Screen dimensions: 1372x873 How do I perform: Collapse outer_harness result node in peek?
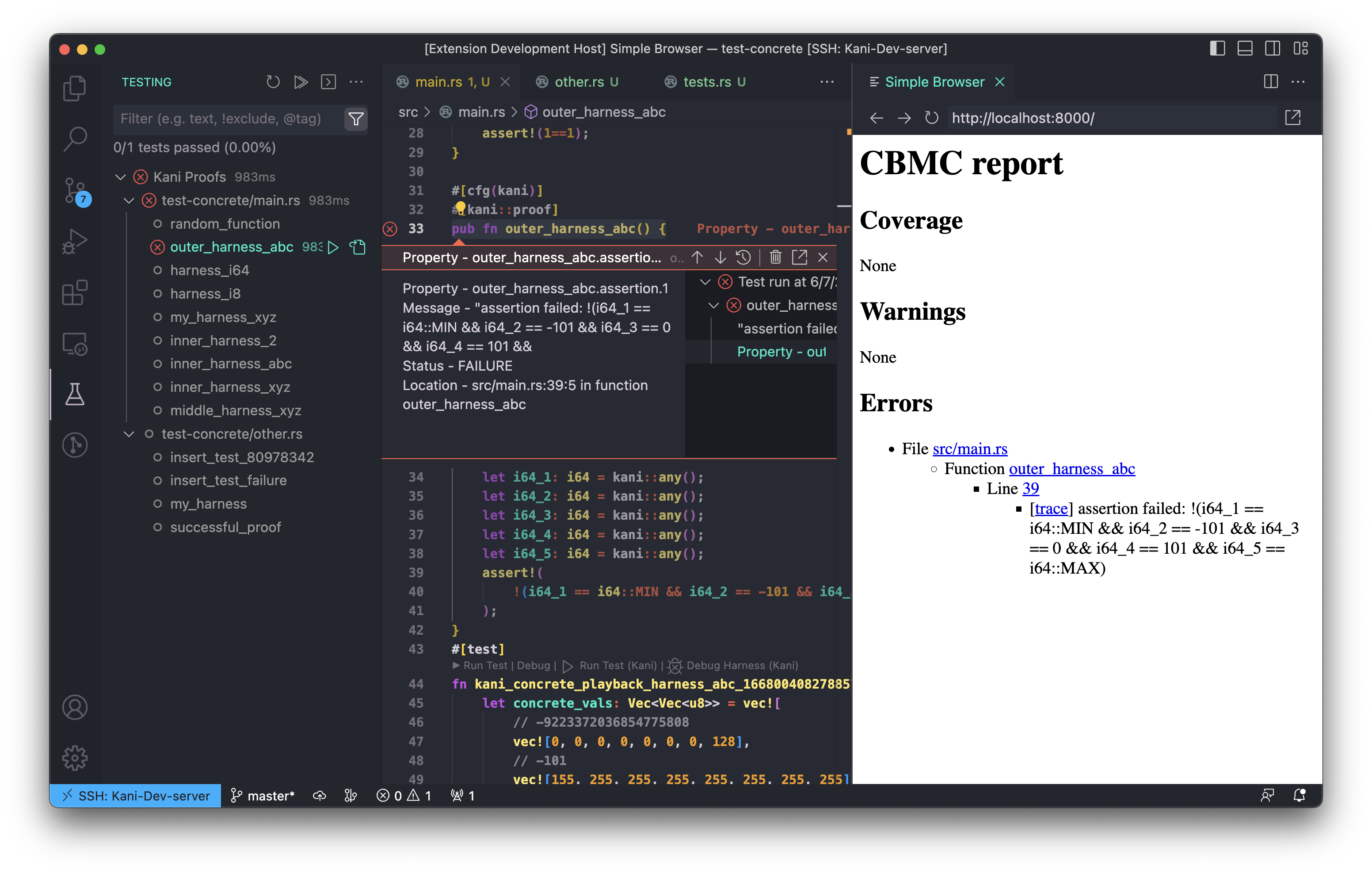point(713,306)
